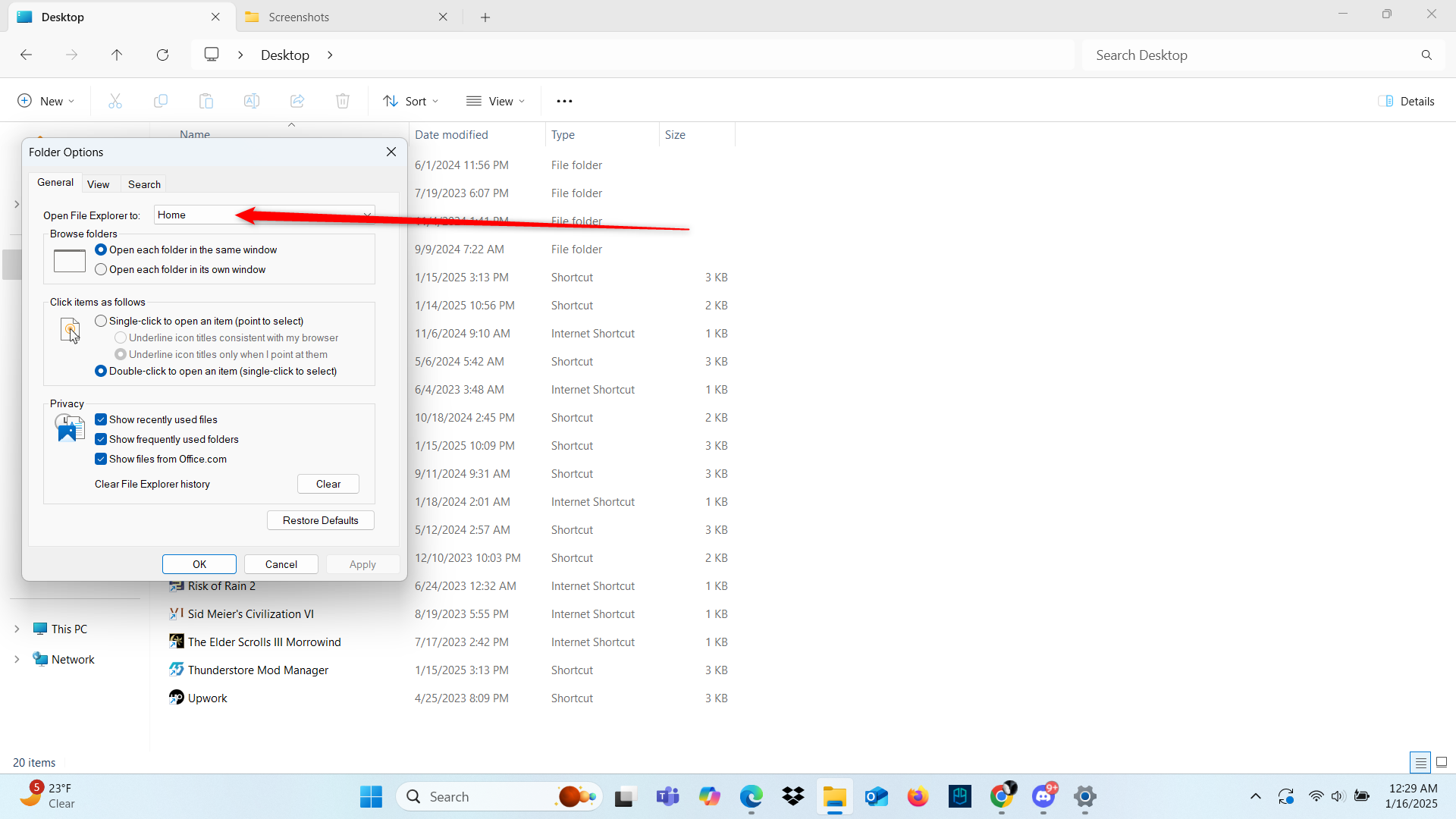Viewport: 1456px width, 819px height.
Task: Click the Rename icon in toolbar
Action: pyautogui.click(x=252, y=101)
